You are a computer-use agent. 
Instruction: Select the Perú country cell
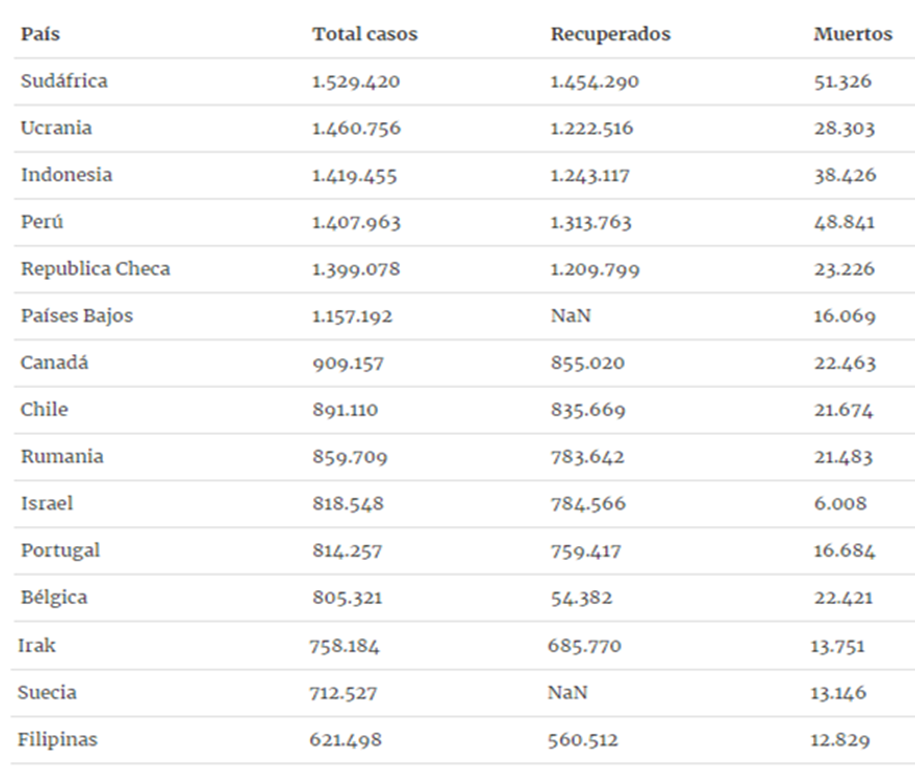[42, 222]
